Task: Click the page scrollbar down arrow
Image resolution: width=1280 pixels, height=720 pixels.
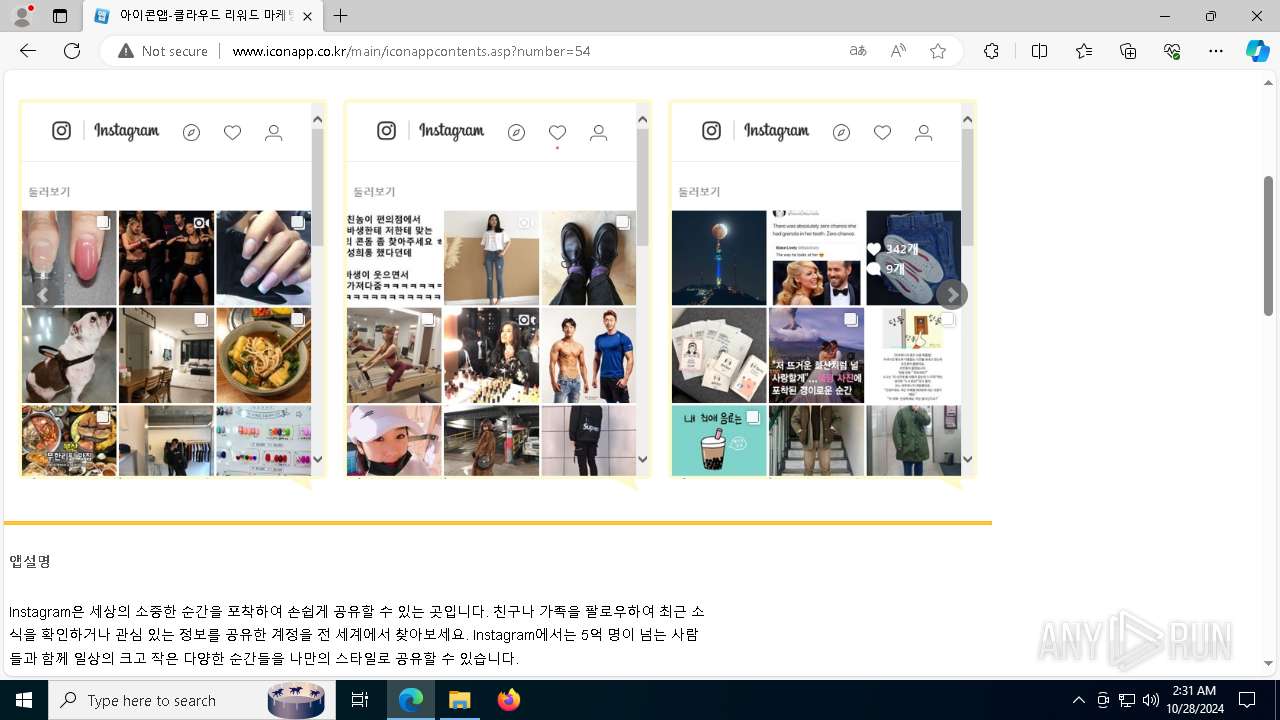Action: (x=1269, y=663)
